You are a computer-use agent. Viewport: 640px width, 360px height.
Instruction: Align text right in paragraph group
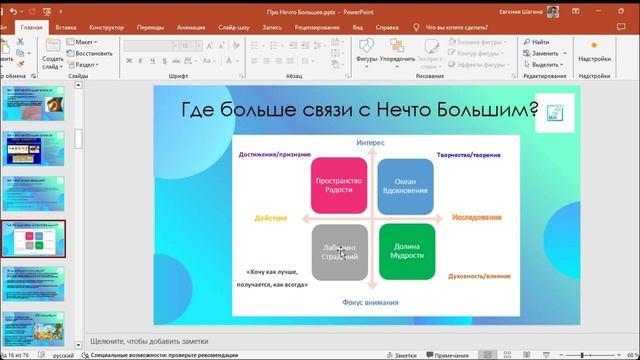278,61
